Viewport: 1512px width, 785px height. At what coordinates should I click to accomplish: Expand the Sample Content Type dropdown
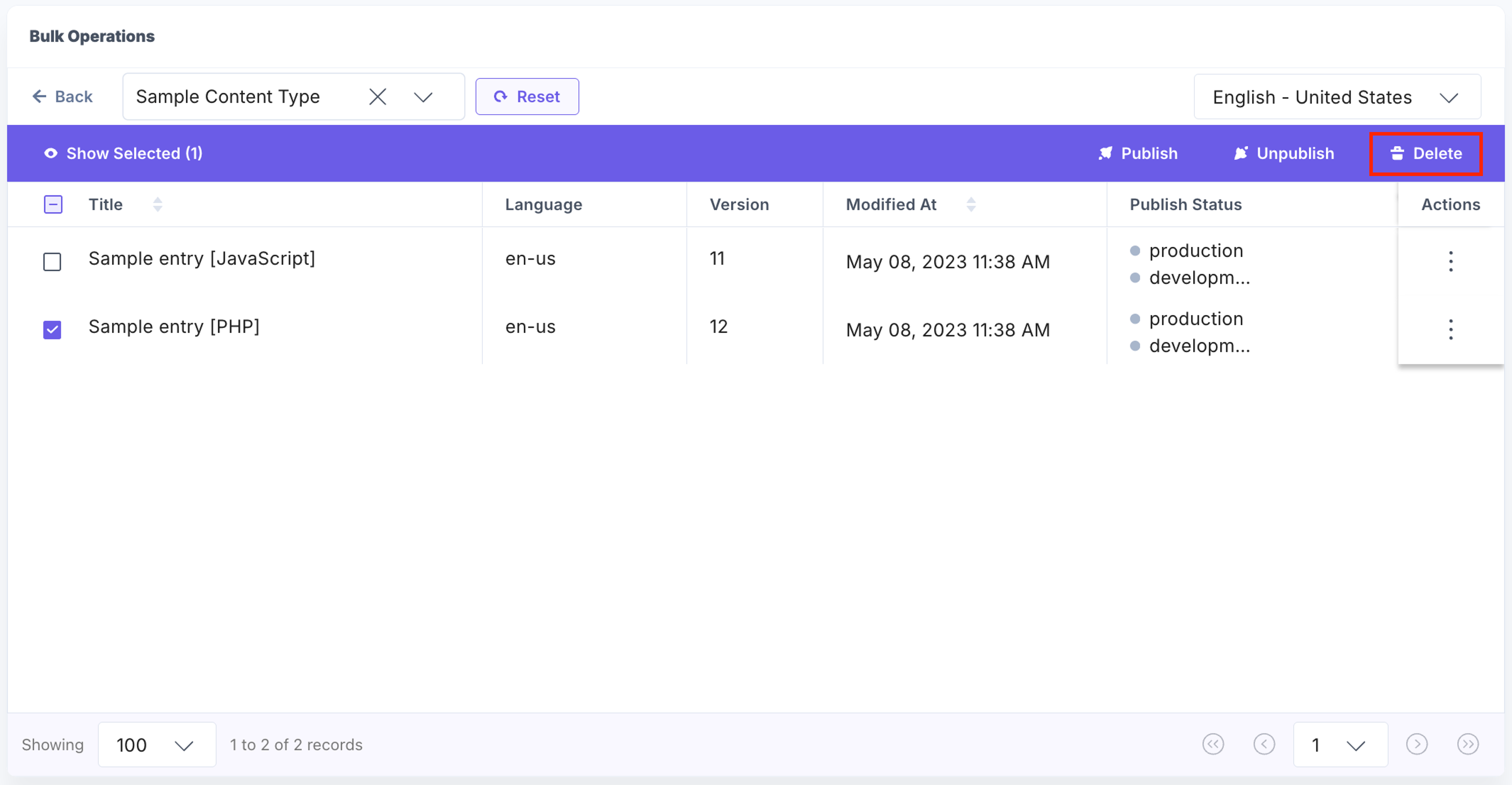(x=422, y=97)
